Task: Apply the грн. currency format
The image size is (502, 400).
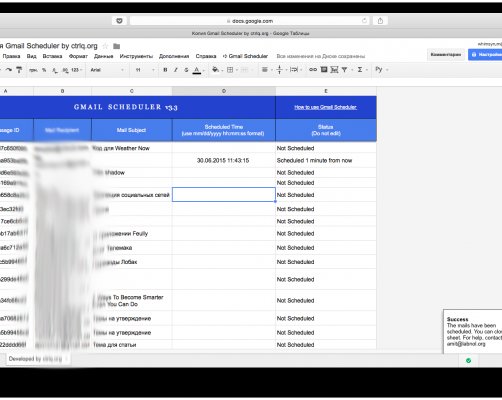Action: pyautogui.click(x=33, y=70)
